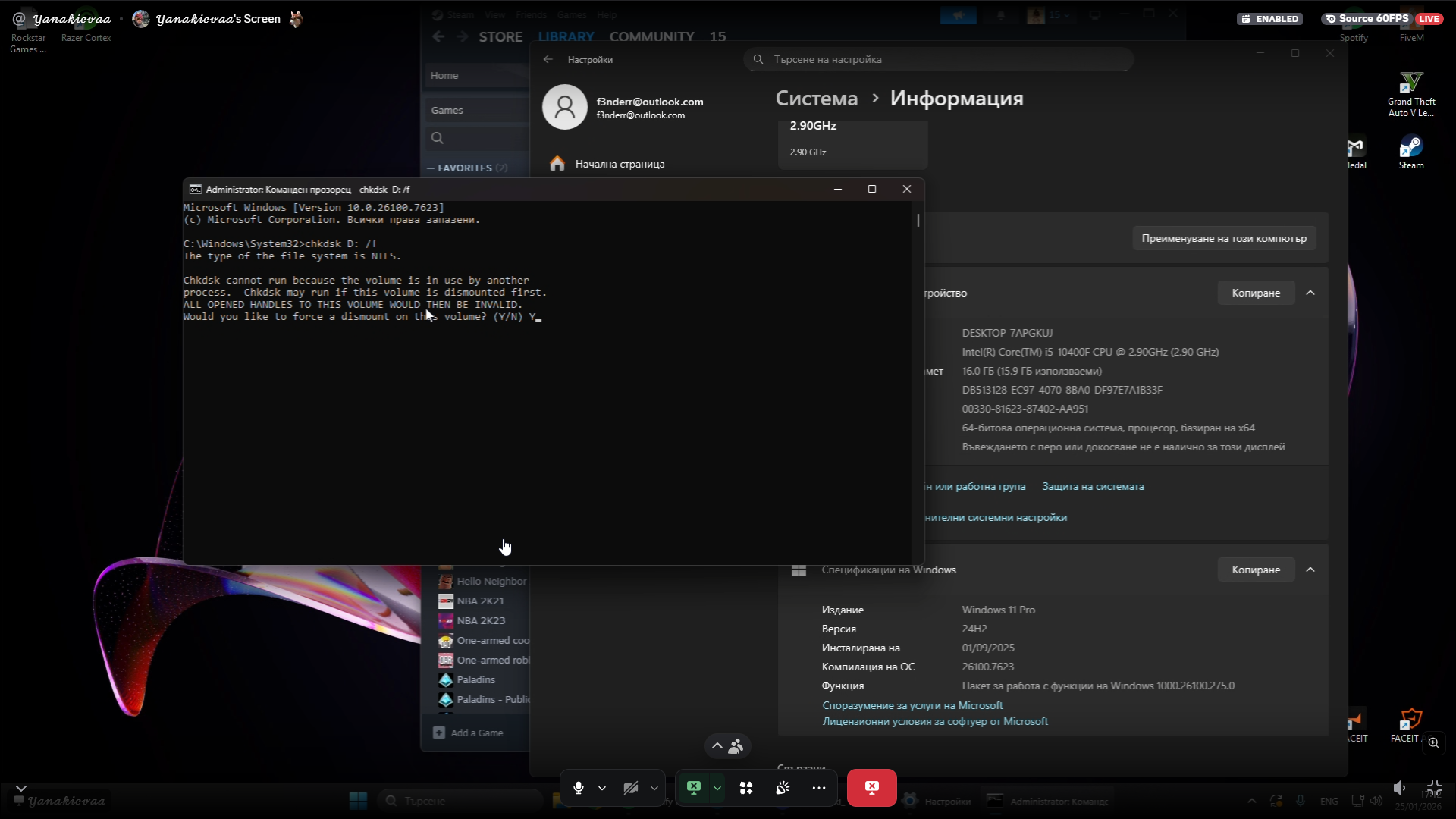This screenshot has height=819, width=1456.
Task: Click the Система breadcrumb in Settings
Action: 817,99
